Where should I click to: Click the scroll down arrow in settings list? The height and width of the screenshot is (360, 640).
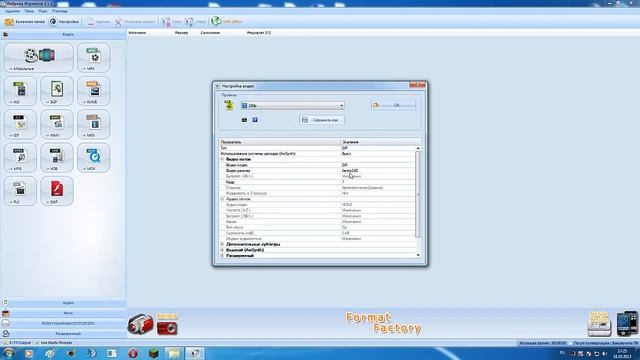pos(418,255)
